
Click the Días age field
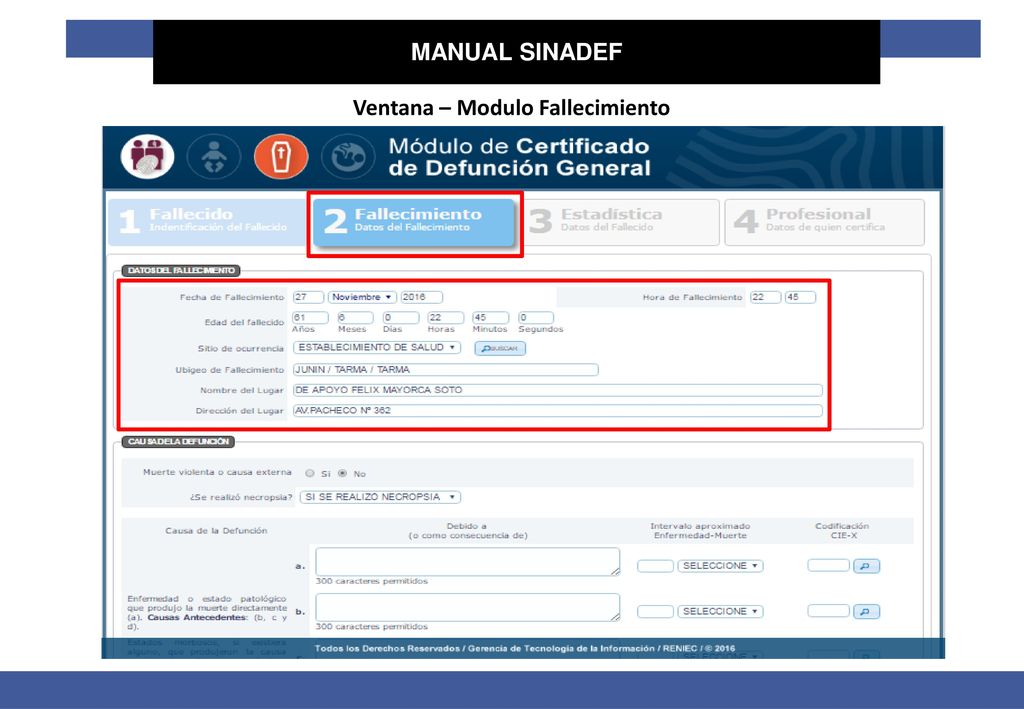[400, 317]
